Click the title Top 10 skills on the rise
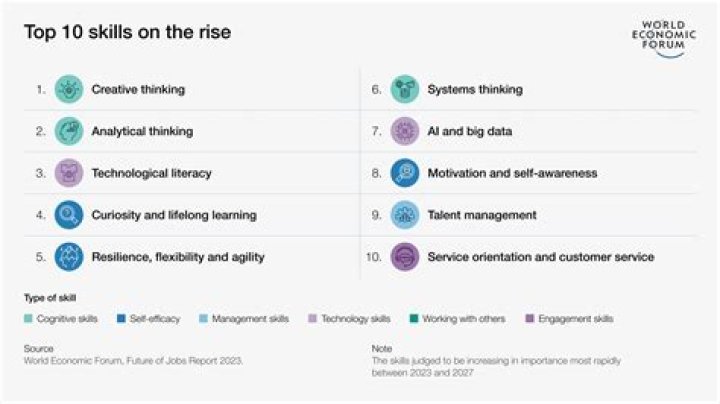Screen dimensions: 720x404 click(x=127, y=33)
